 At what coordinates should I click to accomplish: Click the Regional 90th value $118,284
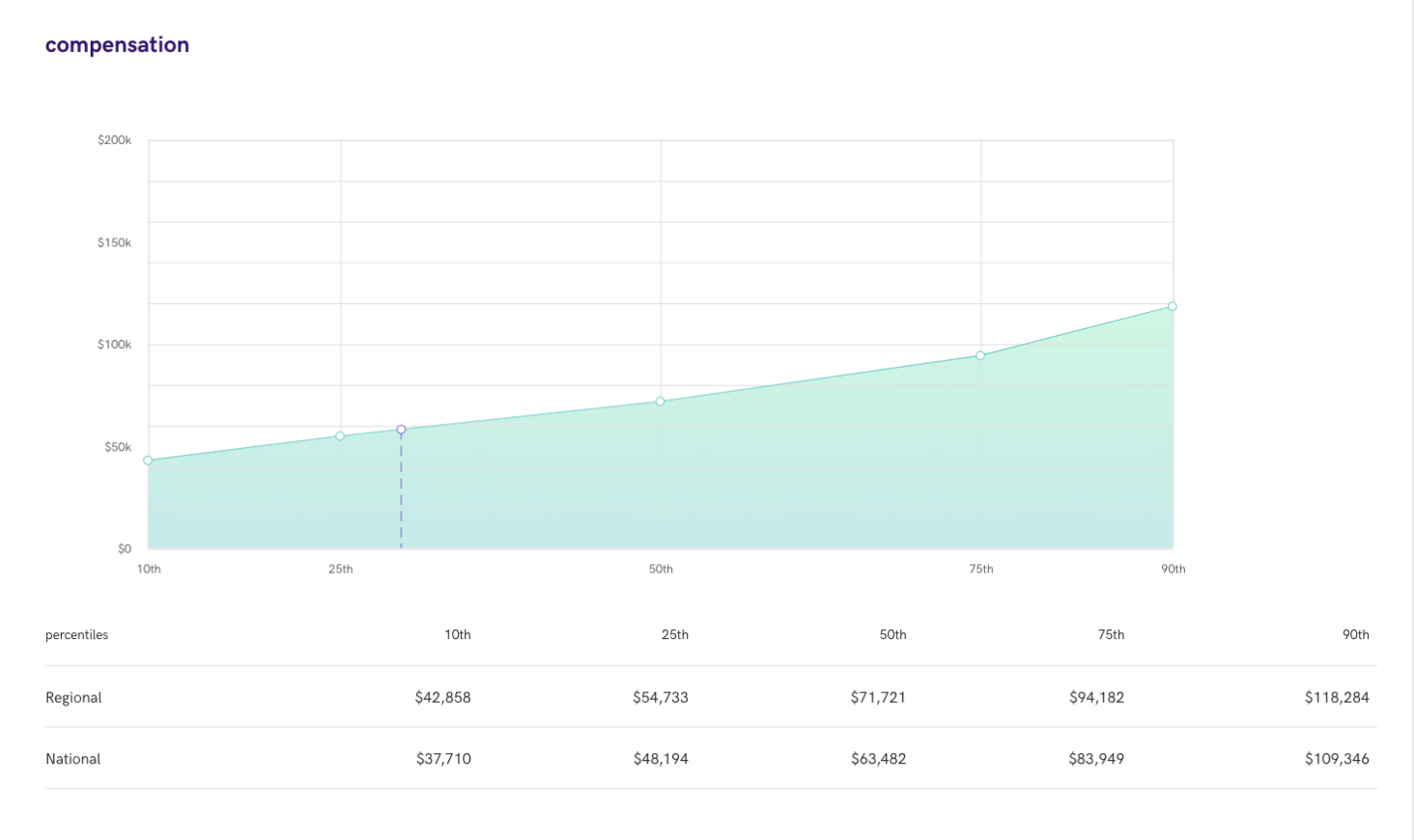pyautogui.click(x=1337, y=697)
